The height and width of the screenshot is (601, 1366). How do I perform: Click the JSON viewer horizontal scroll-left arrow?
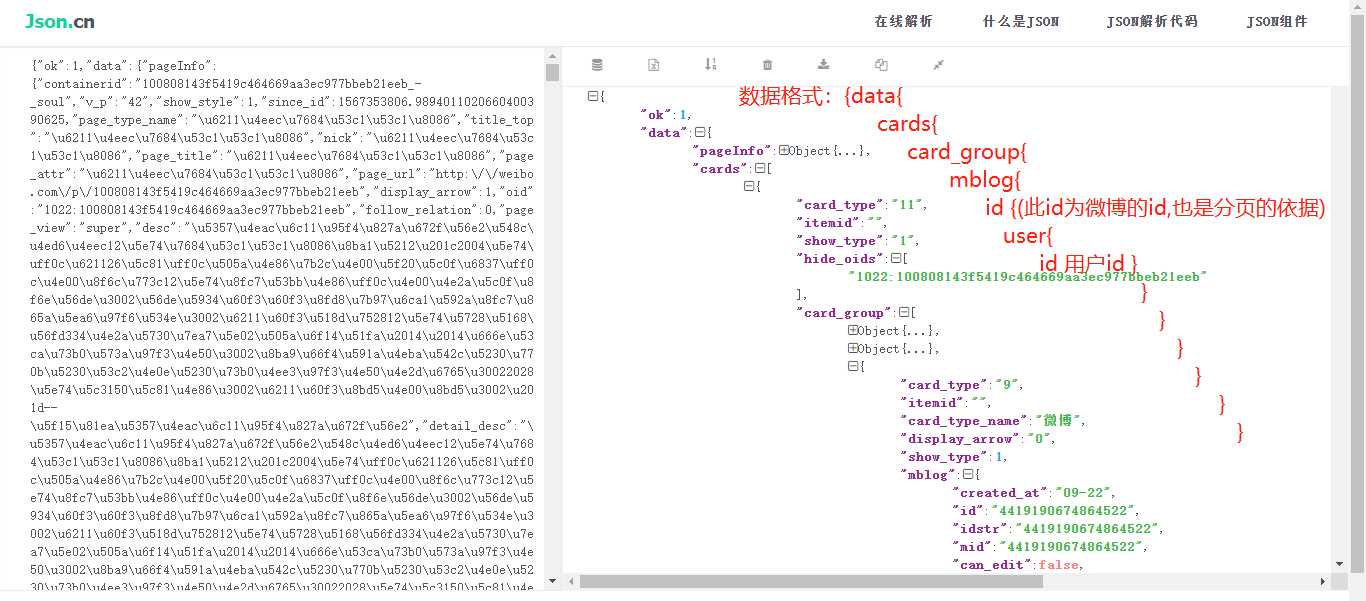click(571, 581)
